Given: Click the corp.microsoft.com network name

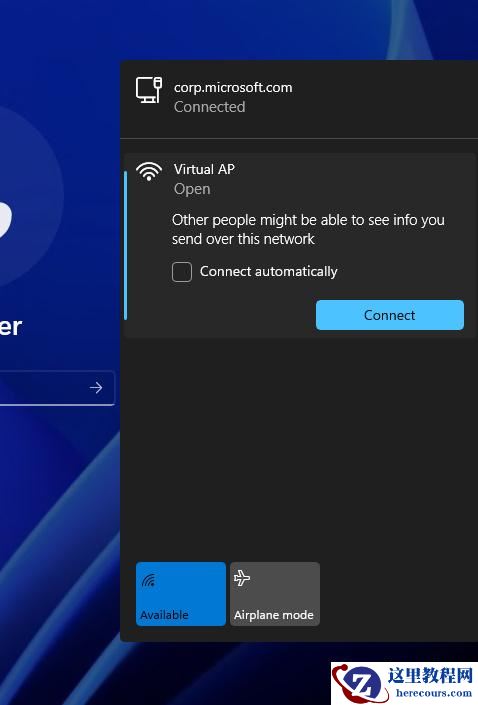Looking at the screenshot, I should [233, 87].
